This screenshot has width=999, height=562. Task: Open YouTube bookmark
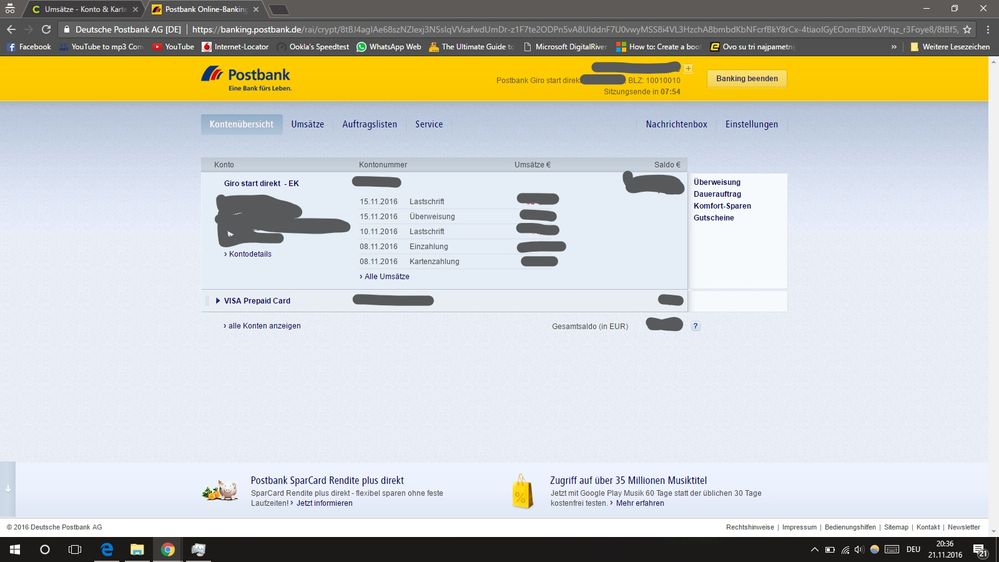(x=173, y=47)
